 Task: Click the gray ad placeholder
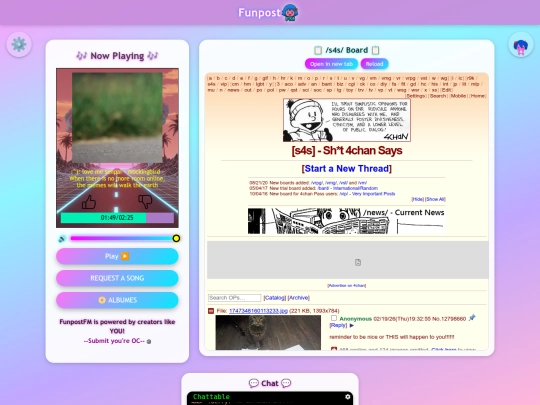click(x=347, y=260)
